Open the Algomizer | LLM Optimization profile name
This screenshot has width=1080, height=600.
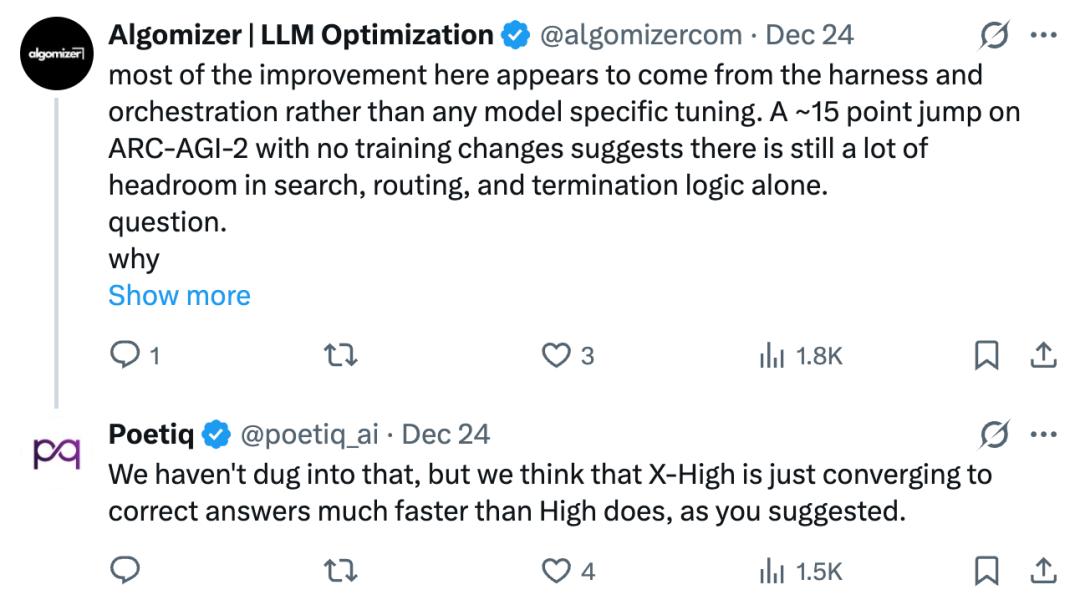[x=300, y=36]
